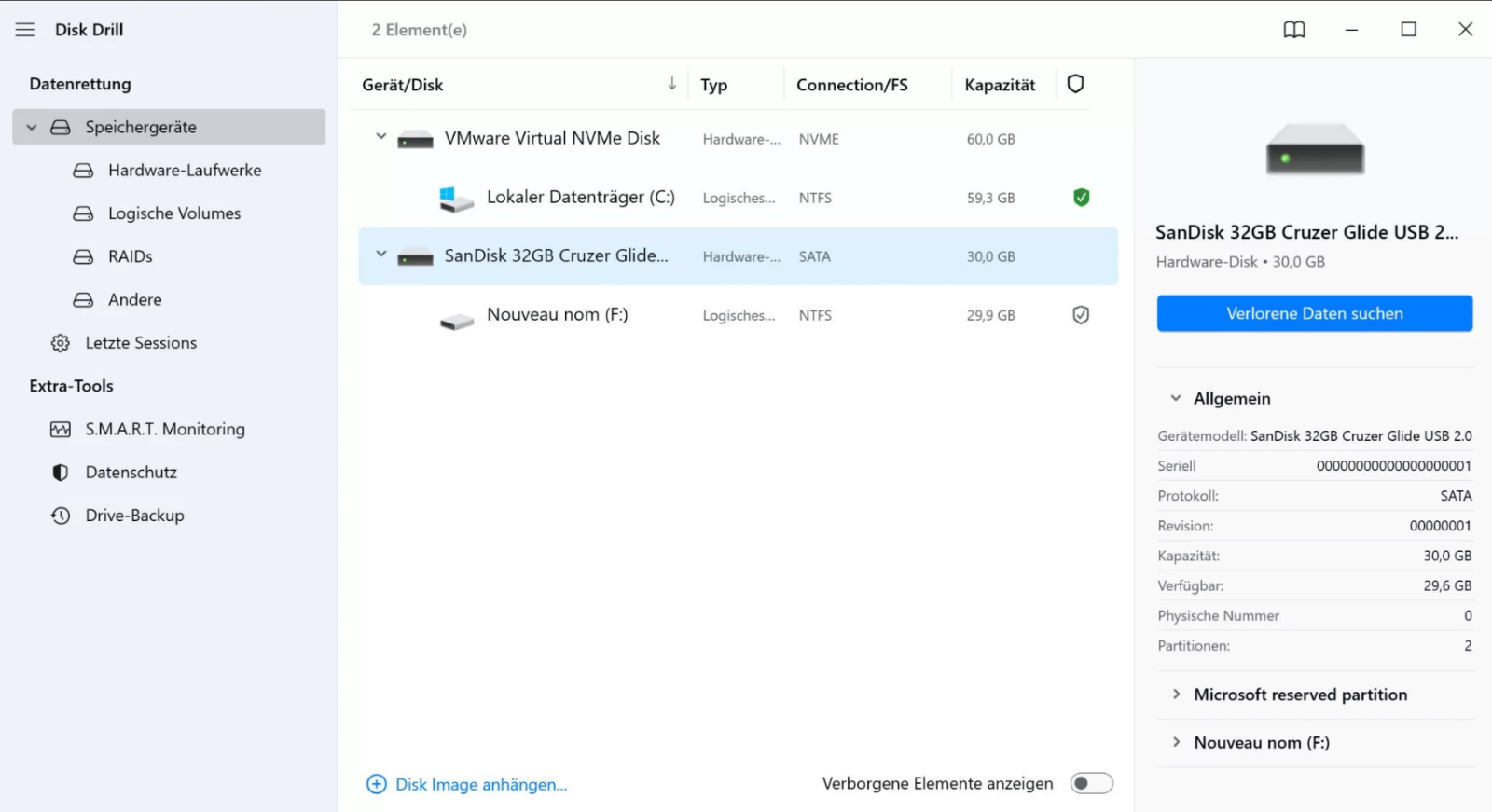Click the S.M.A.R.T. Monitoring icon

pos(61,429)
